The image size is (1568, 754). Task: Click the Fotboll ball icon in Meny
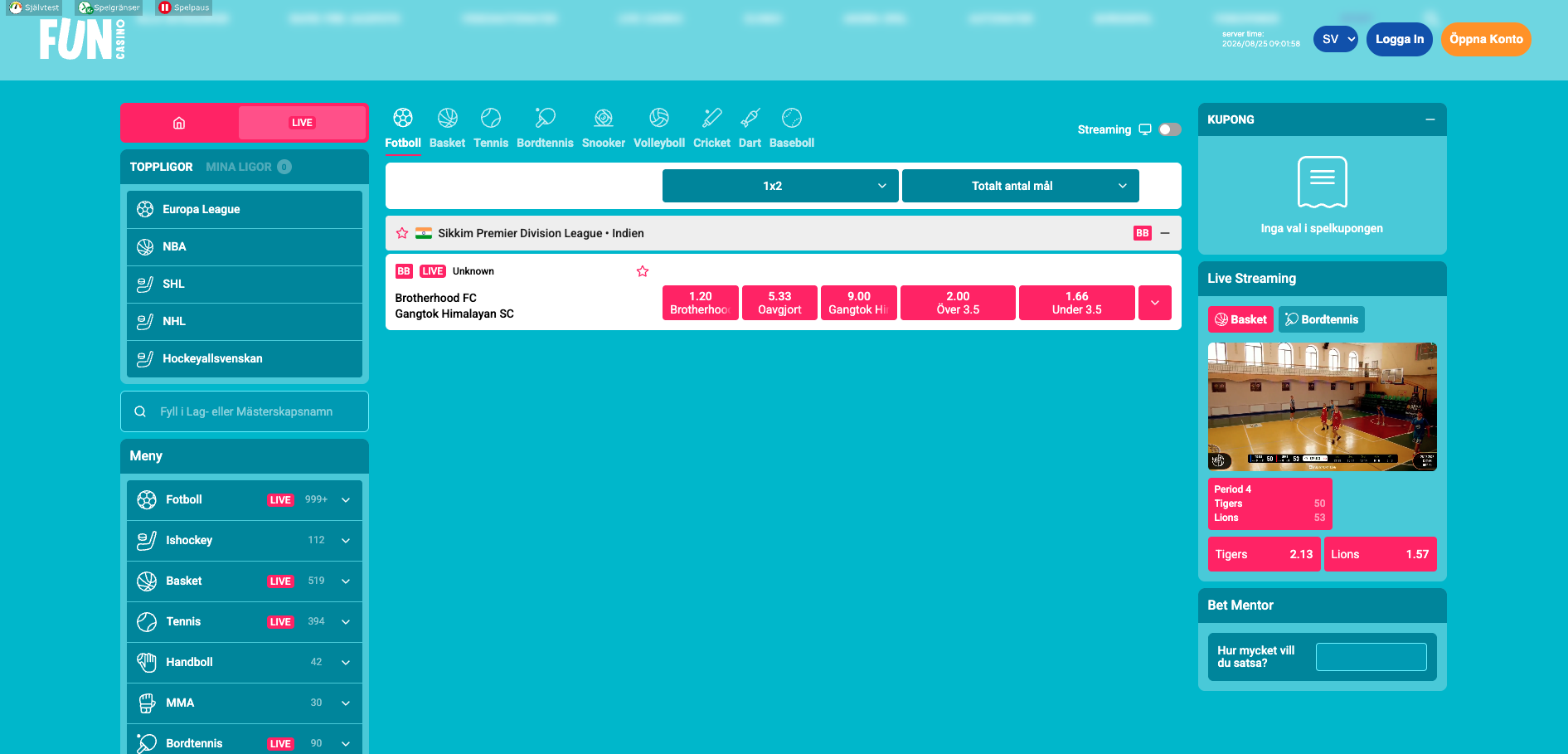(x=147, y=499)
